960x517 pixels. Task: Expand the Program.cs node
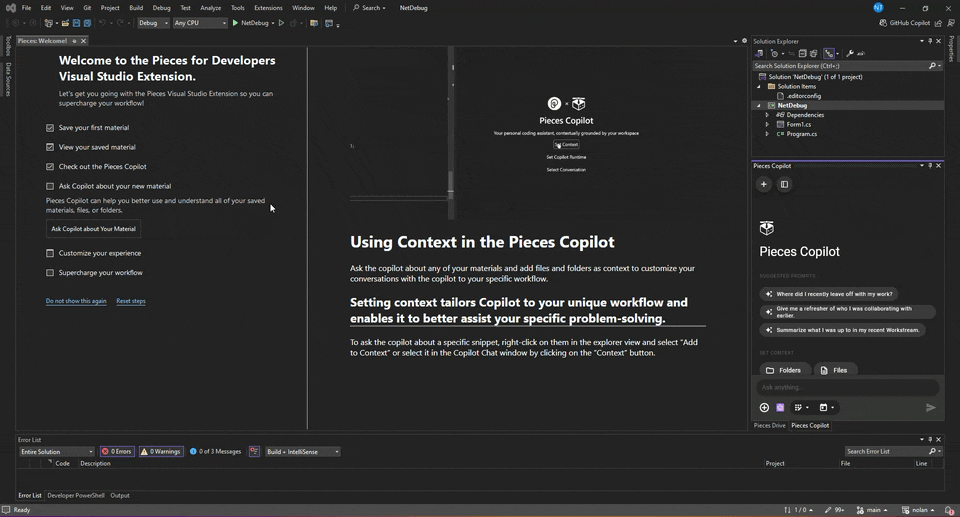point(767,134)
